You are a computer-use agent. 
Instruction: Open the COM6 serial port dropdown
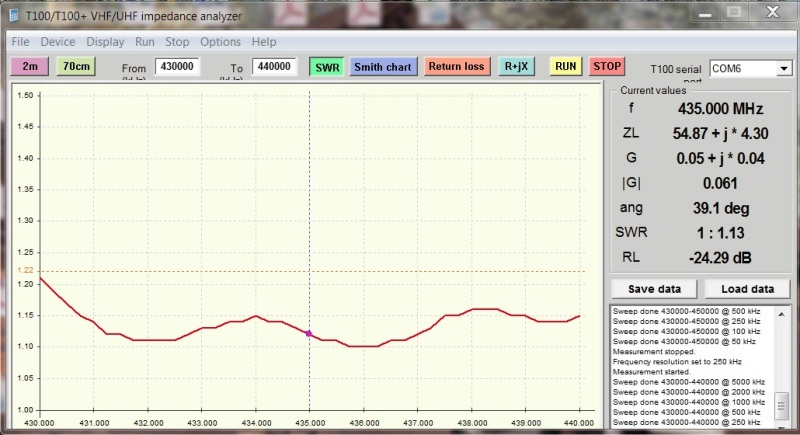782,68
